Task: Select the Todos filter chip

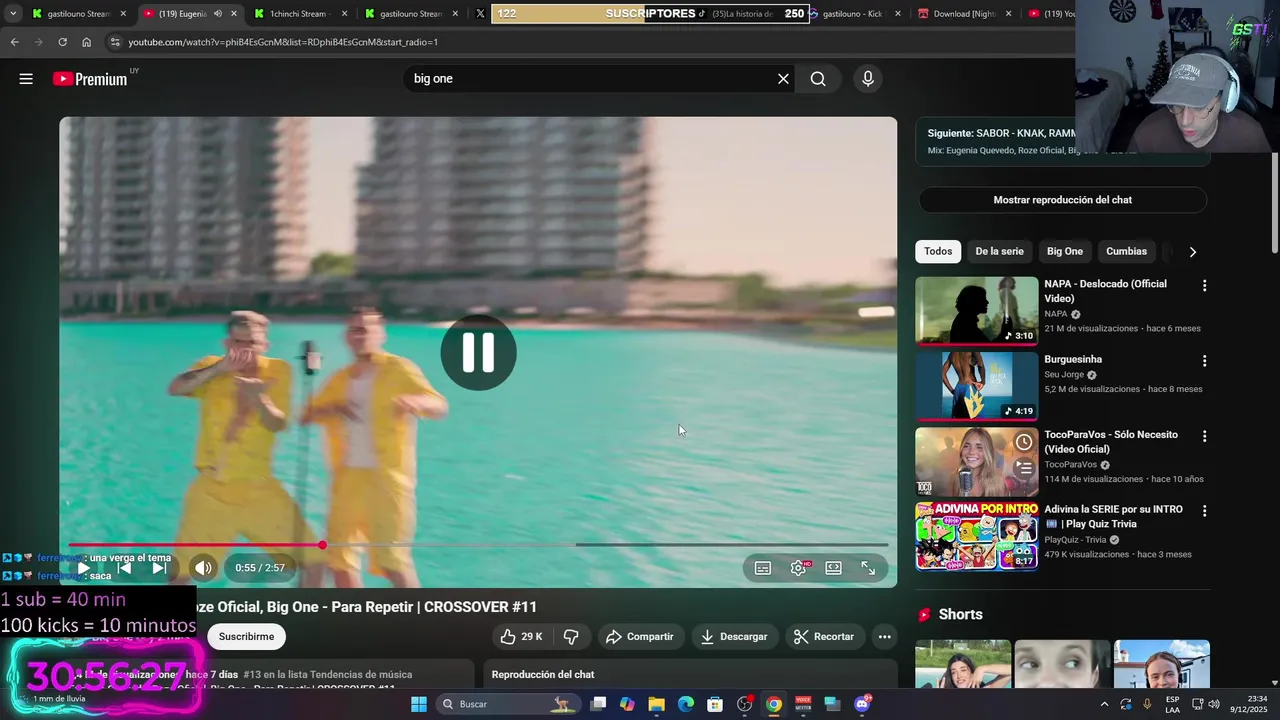Action: click(938, 251)
